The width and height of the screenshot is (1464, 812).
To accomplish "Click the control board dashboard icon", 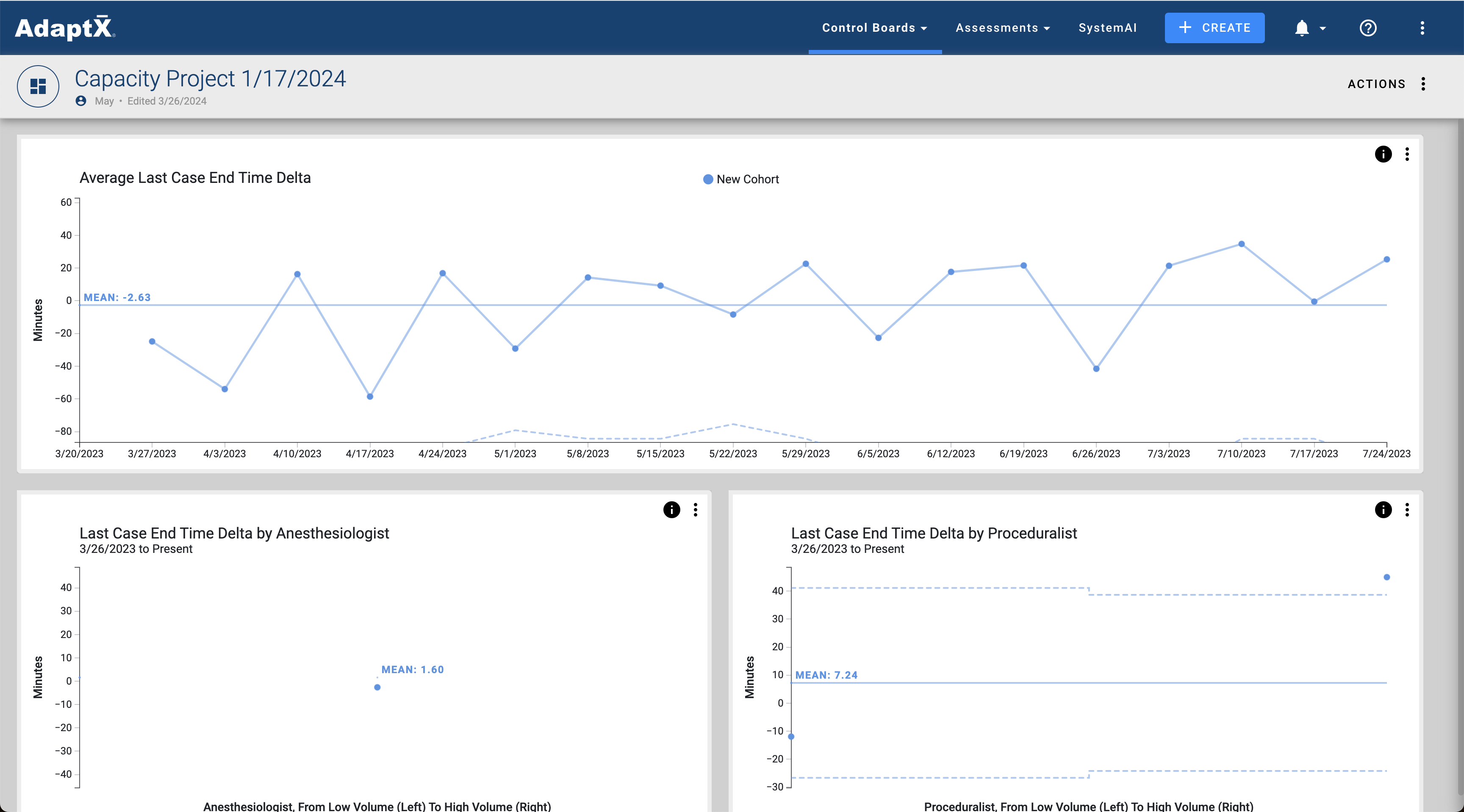I will pyautogui.click(x=38, y=86).
